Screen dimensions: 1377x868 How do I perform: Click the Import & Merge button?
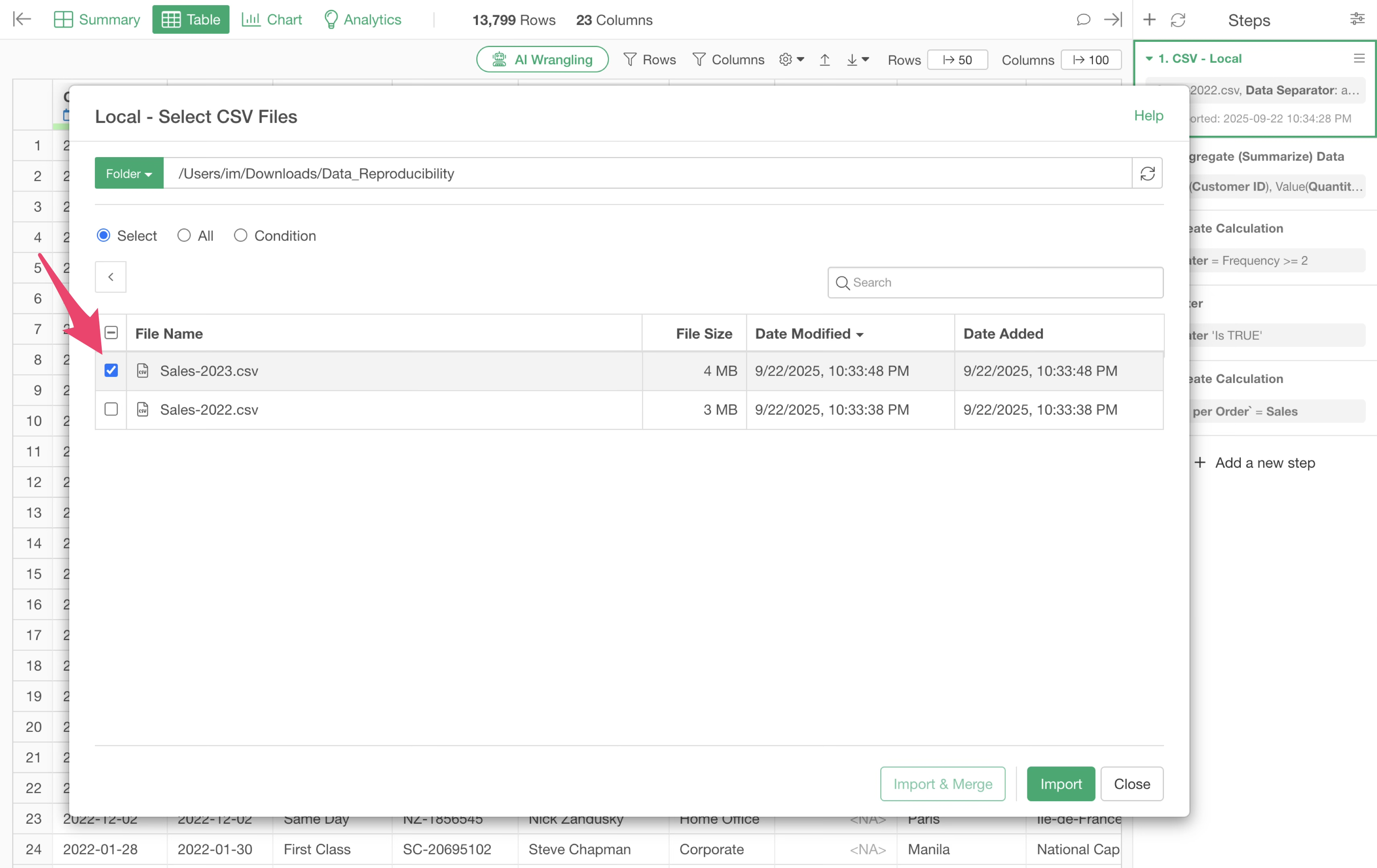point(943,783)
